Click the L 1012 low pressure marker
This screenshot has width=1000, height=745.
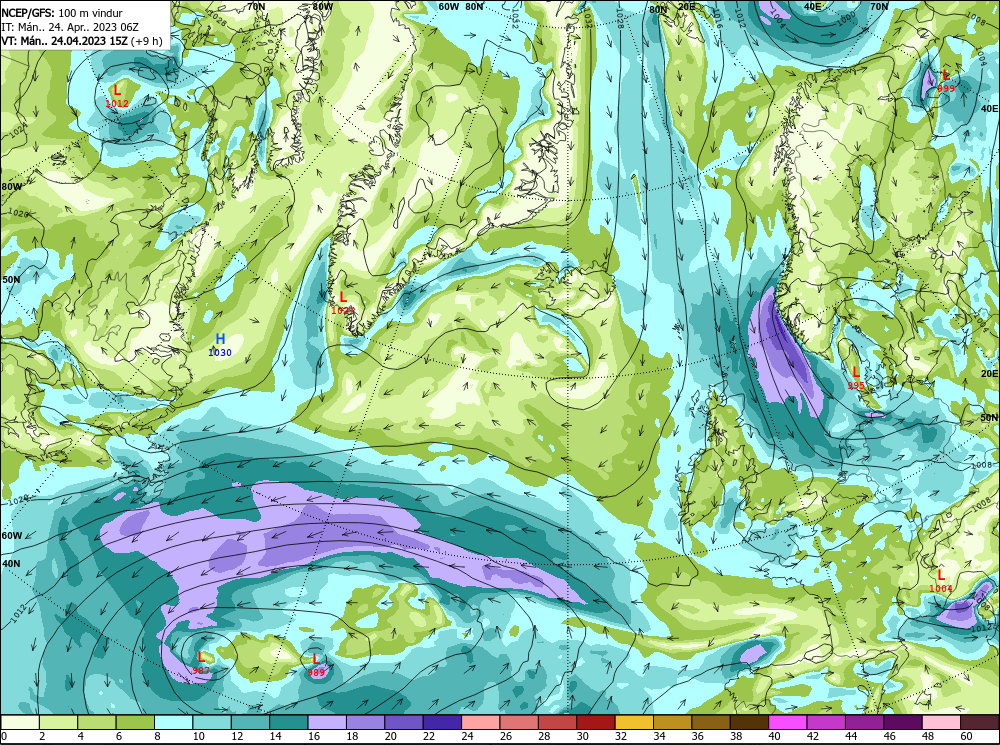coord(117,96)
